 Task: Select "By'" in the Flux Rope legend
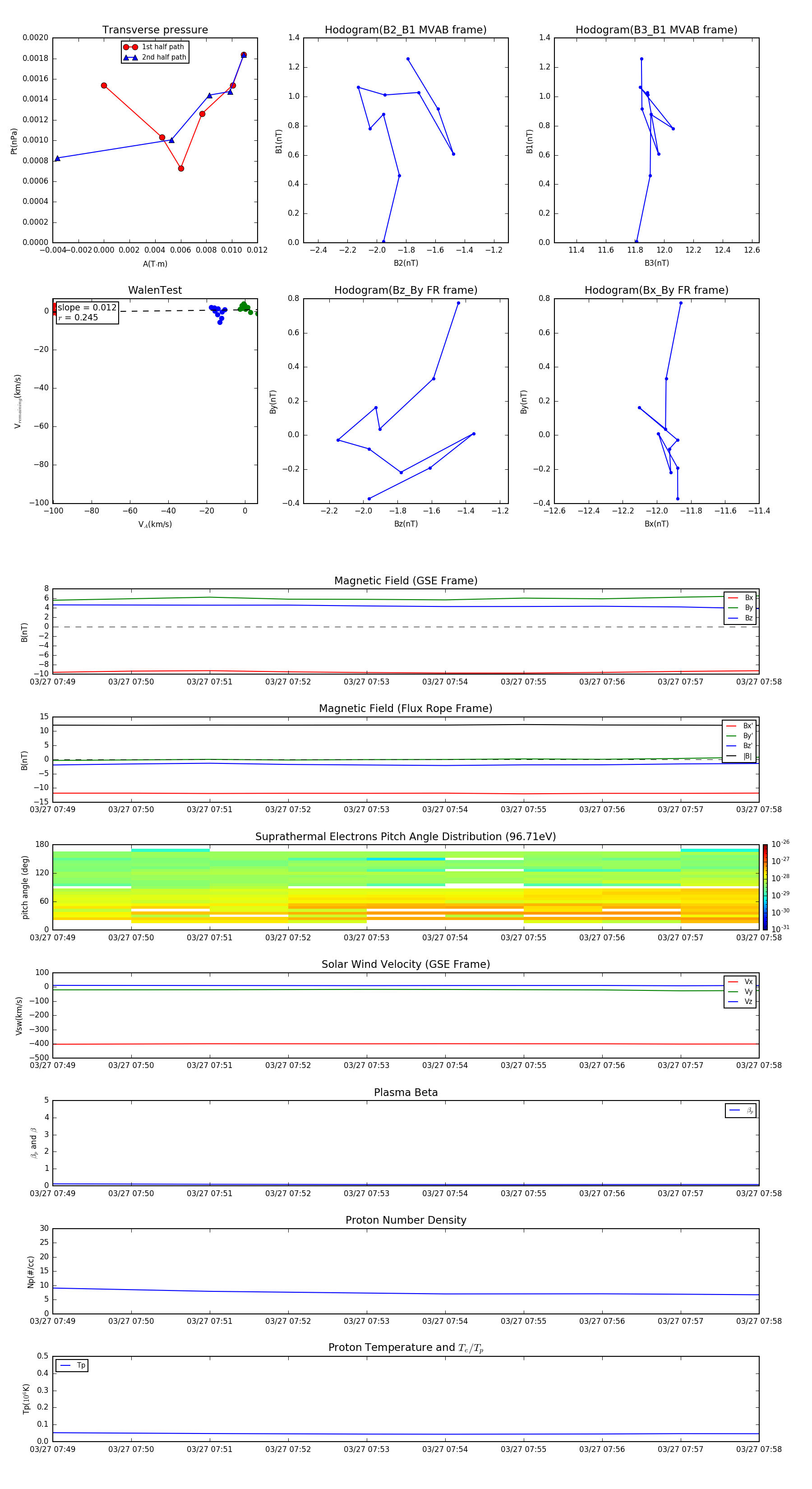[x=740, y=736]
